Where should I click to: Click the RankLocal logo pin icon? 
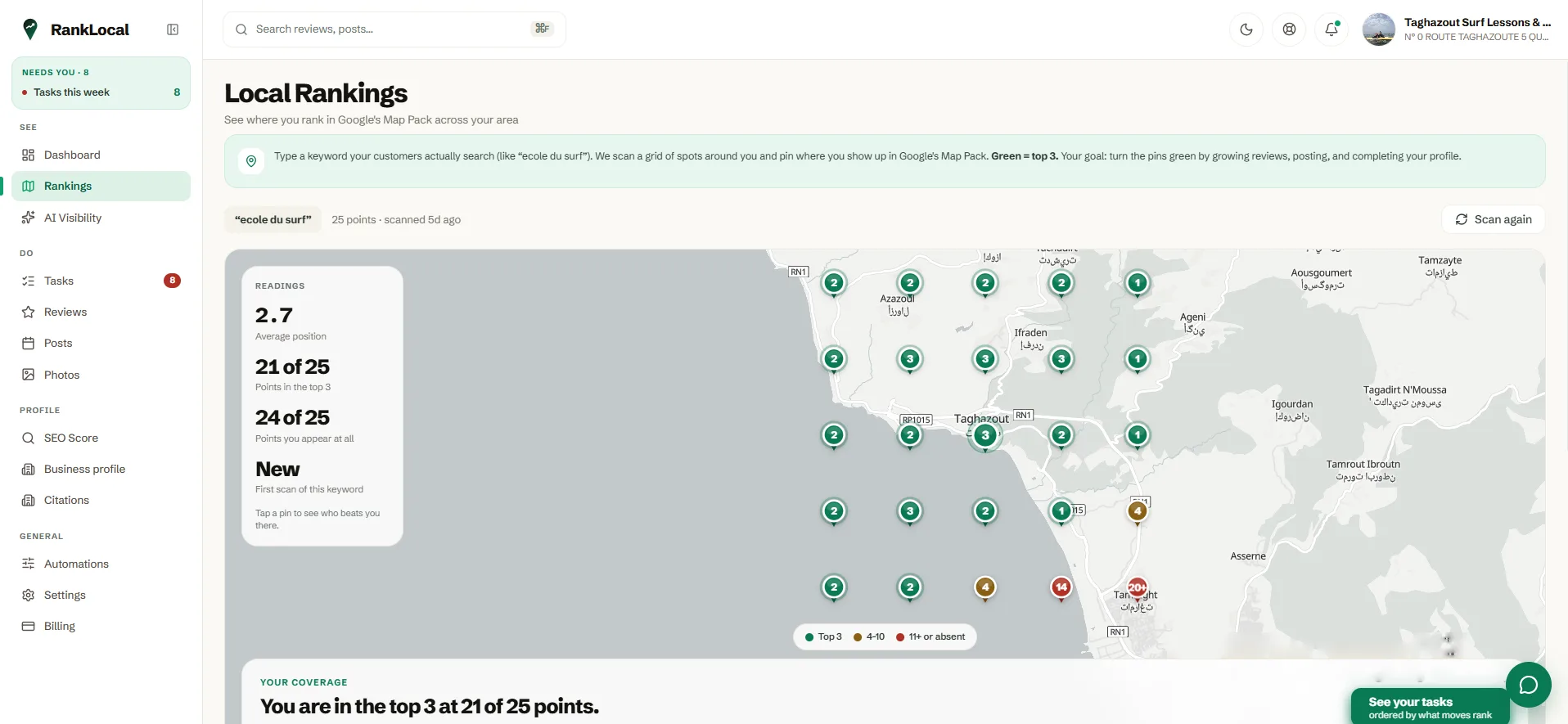click(30, 29)
